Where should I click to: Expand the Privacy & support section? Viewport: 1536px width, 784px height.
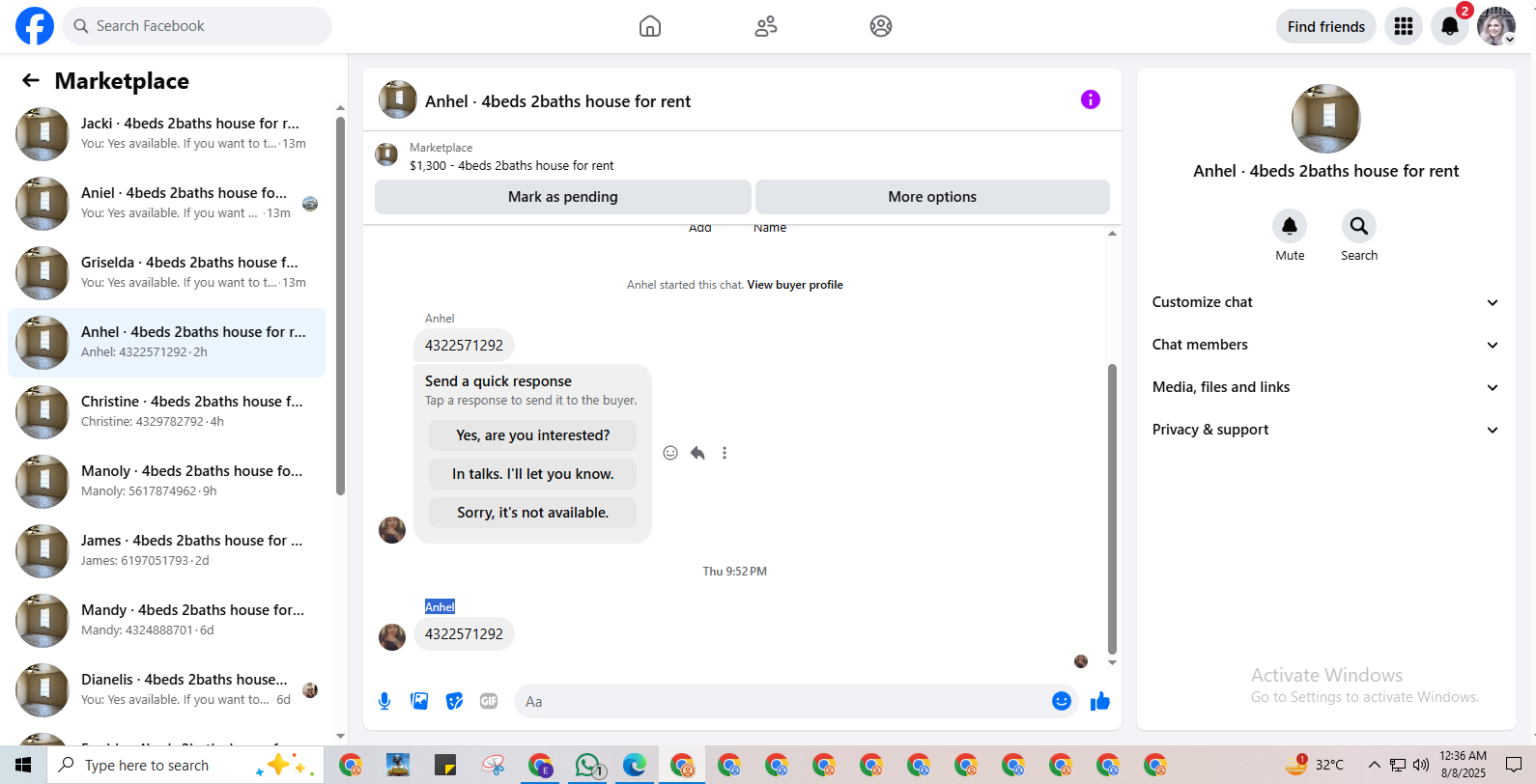[x=1325, y=430]
